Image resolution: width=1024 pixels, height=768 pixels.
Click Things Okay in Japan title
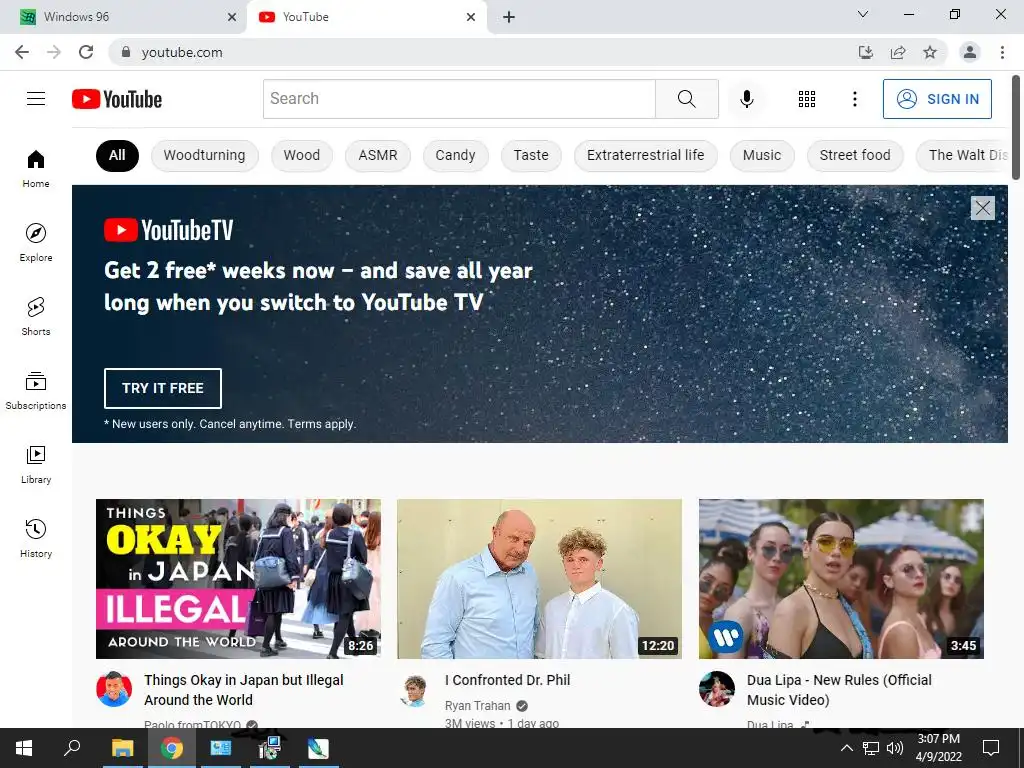click(244, 690)
